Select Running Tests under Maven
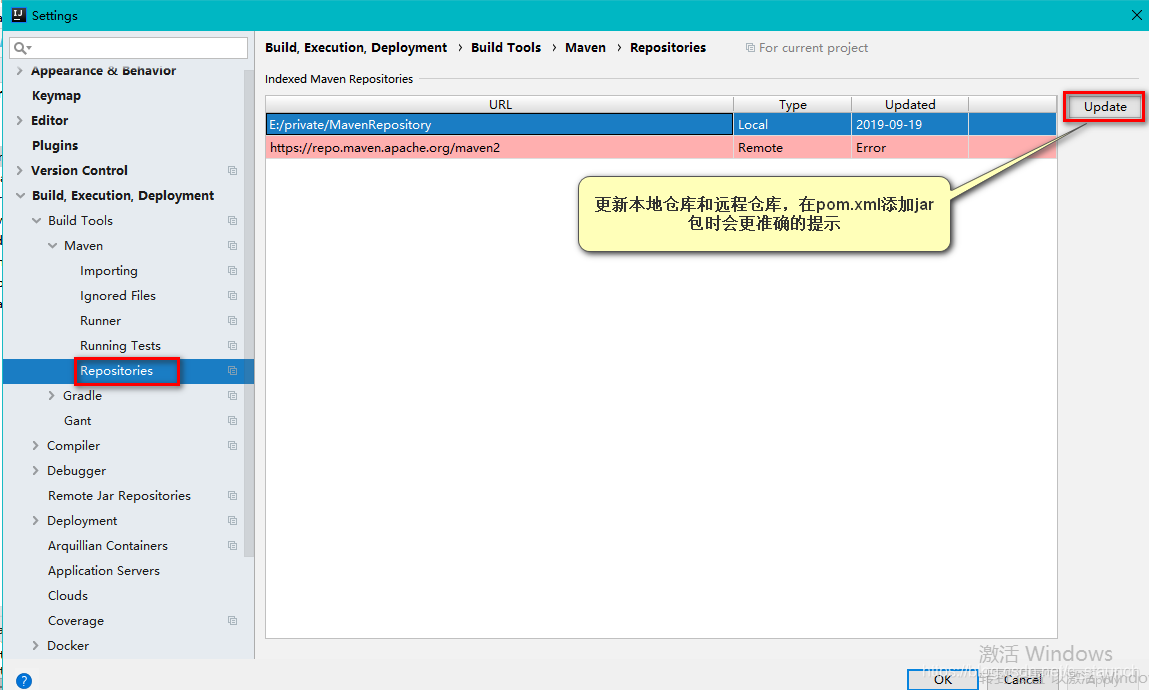The image size is (1149, 690). 120,346
